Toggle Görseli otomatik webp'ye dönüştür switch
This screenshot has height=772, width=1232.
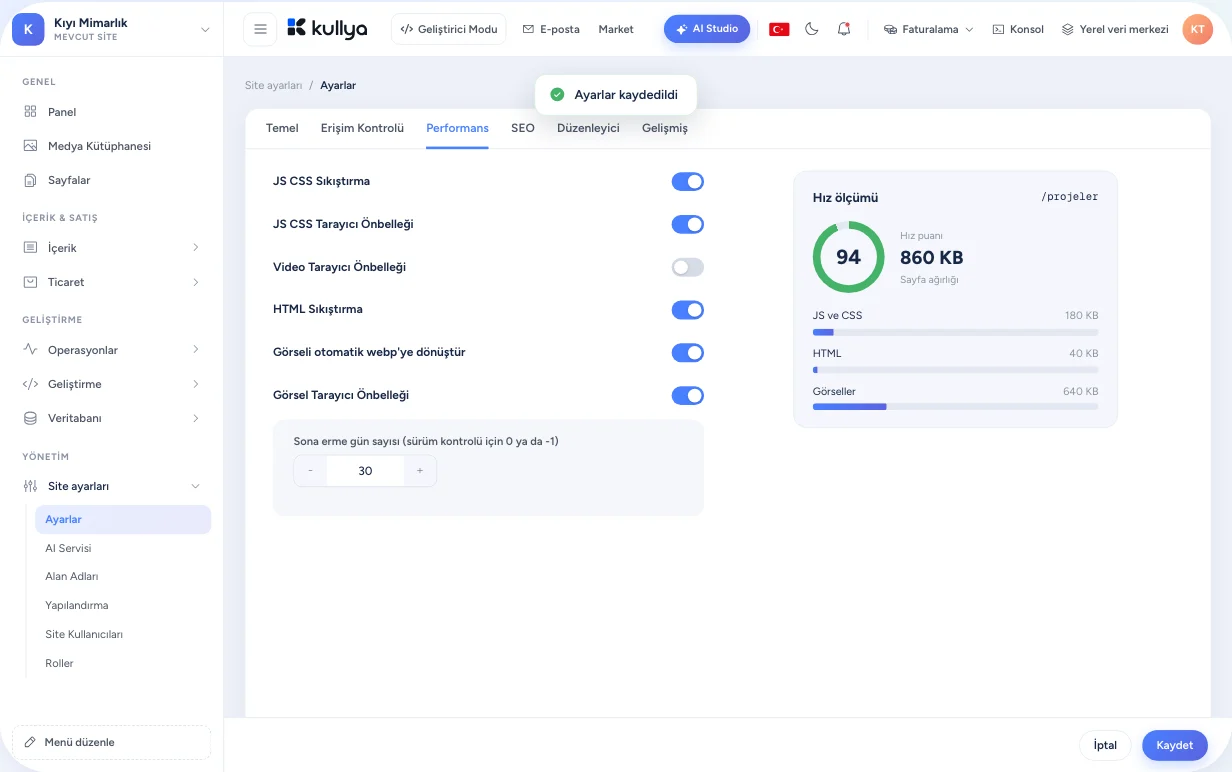(x=688, y=352)
